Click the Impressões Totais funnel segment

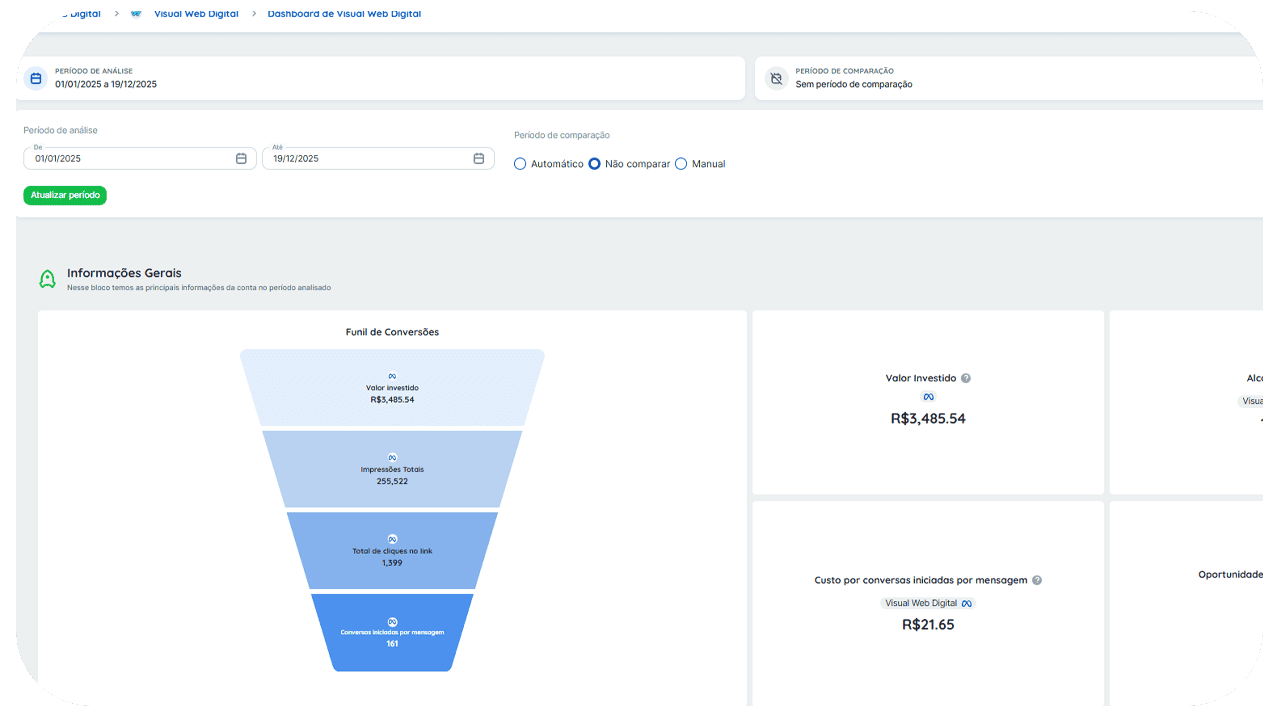pyautogui.click(x=392, y=469)
